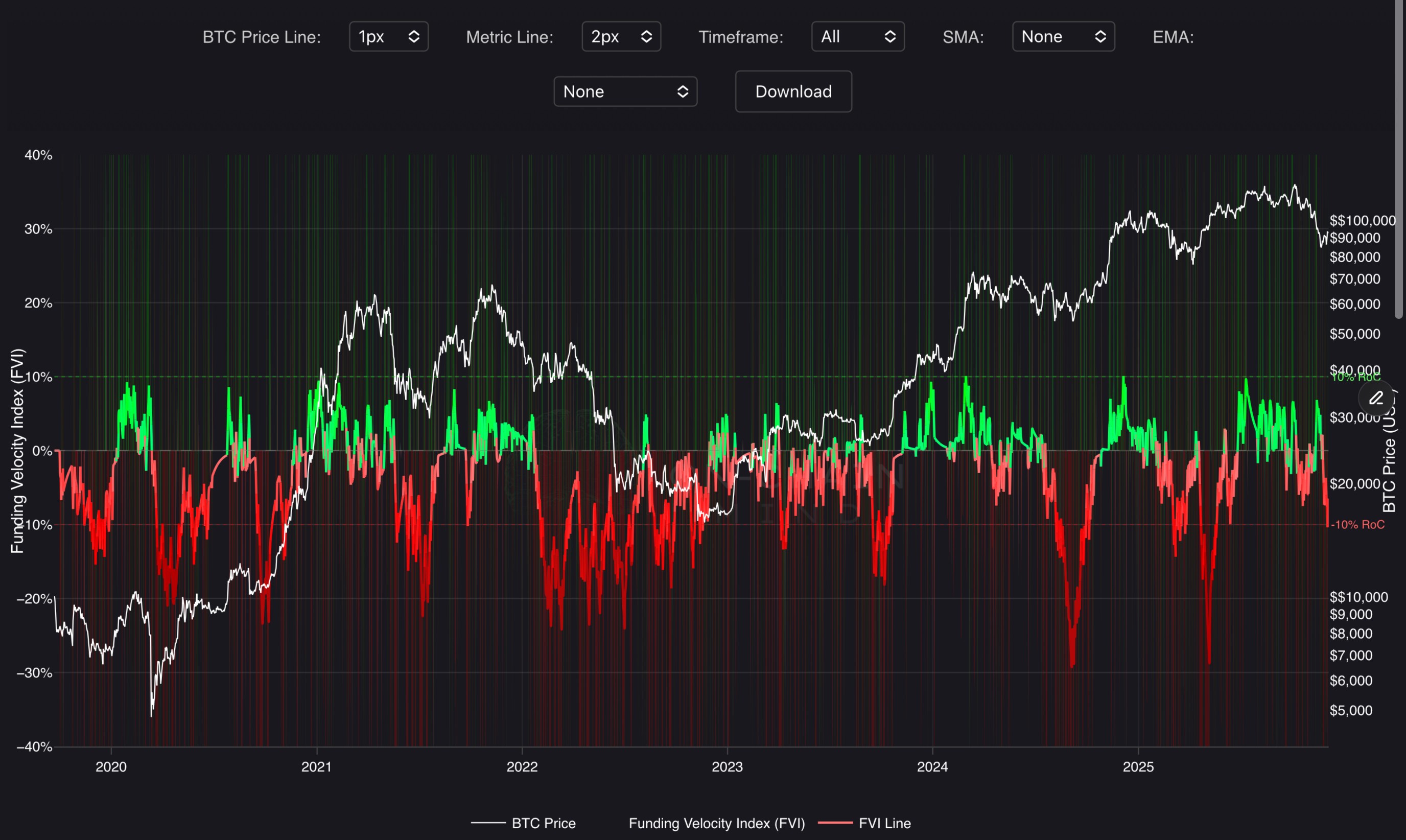Open the EMA dropdown below the toolbar

pyautogui.click(x=625, y=91)
